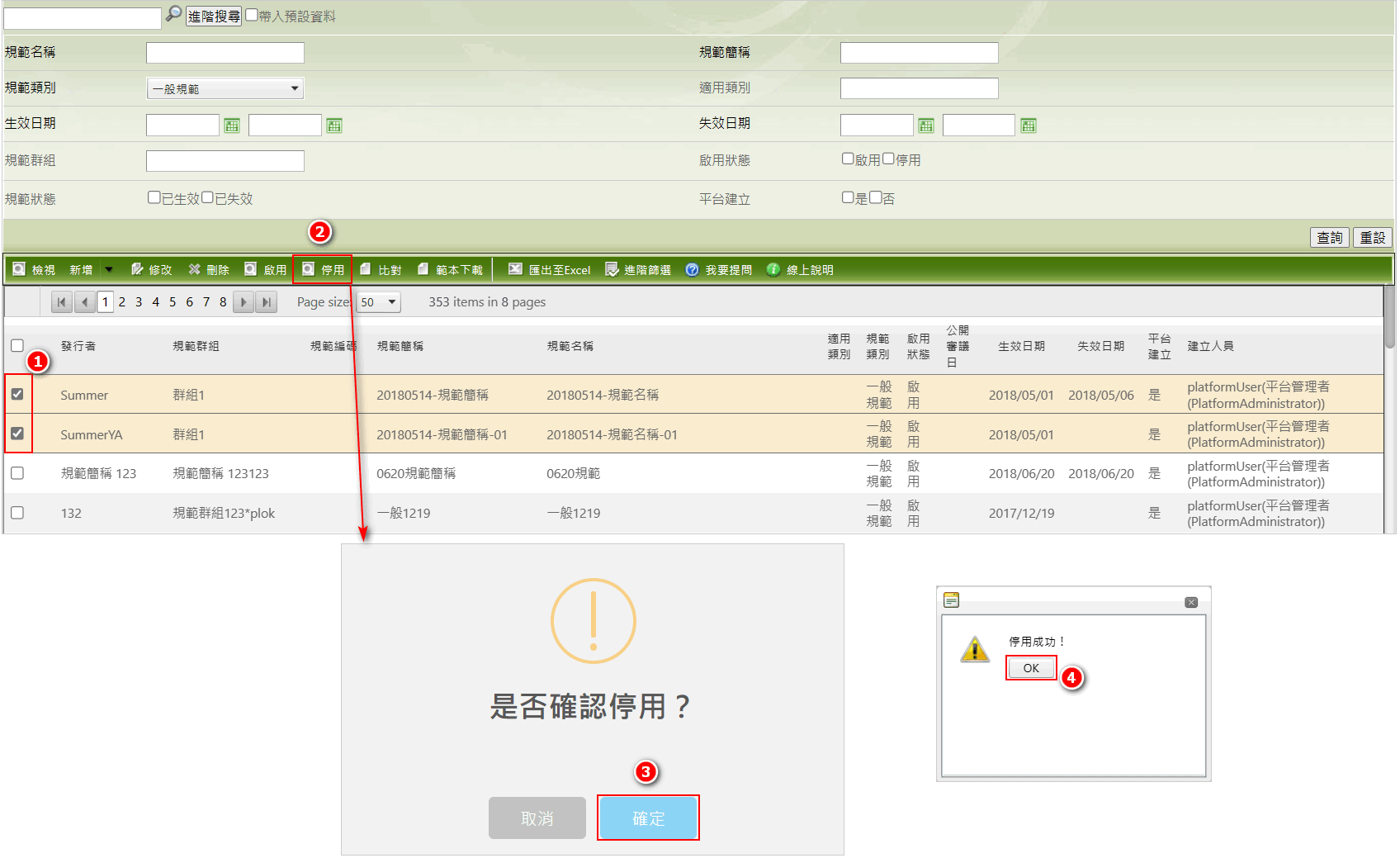The image size is (1400, 858).
Task: Click the 適用類別 input field
Action: [x=920, y=88]
